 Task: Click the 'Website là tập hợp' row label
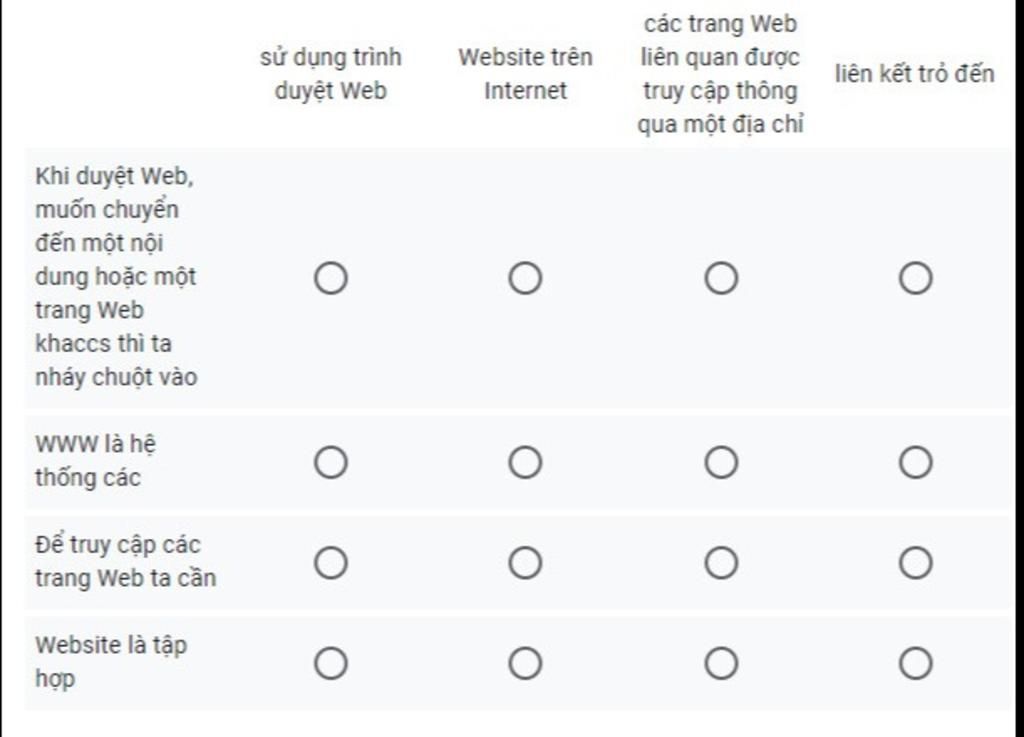[111, 662]
